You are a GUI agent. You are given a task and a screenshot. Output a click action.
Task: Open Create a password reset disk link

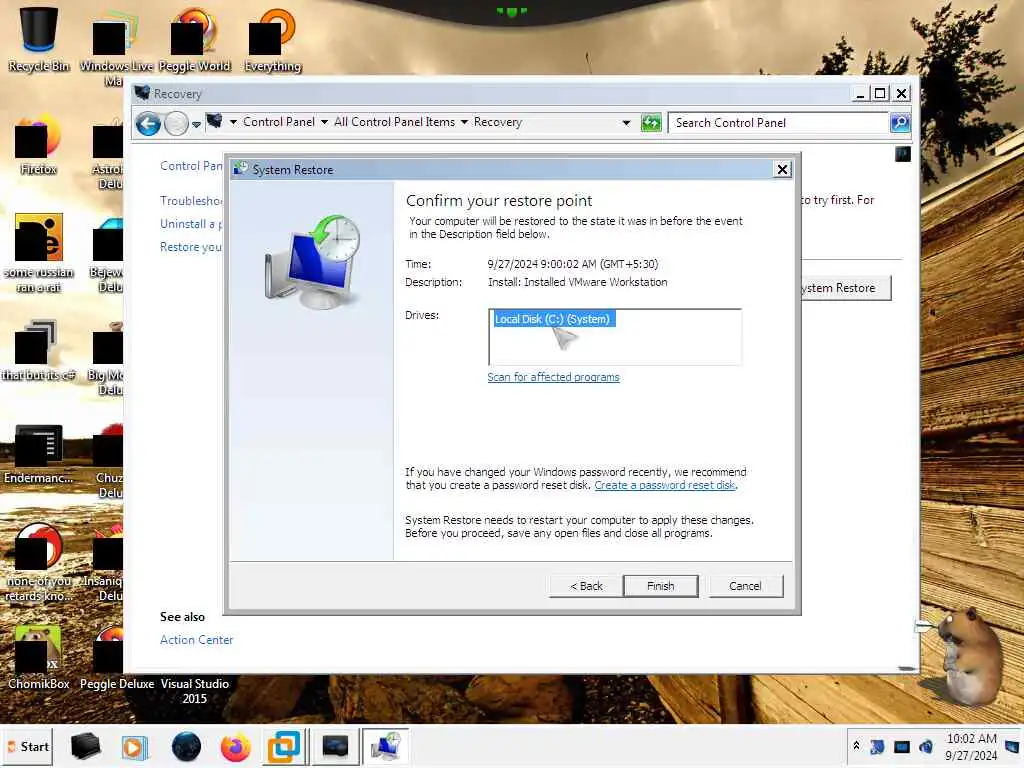click(x=665, y=485)
